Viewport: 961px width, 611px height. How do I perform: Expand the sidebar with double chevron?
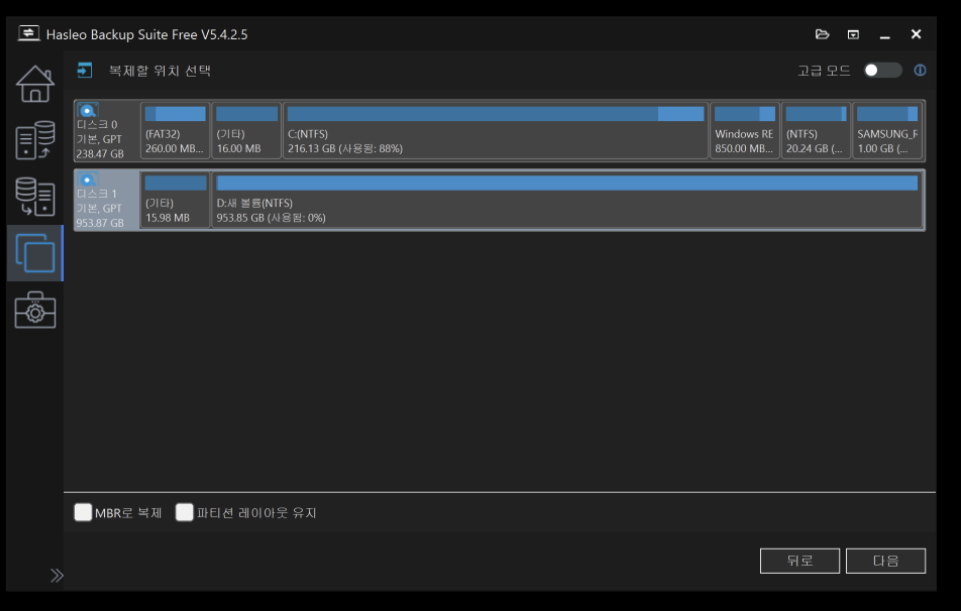click(x=57, y=575)
